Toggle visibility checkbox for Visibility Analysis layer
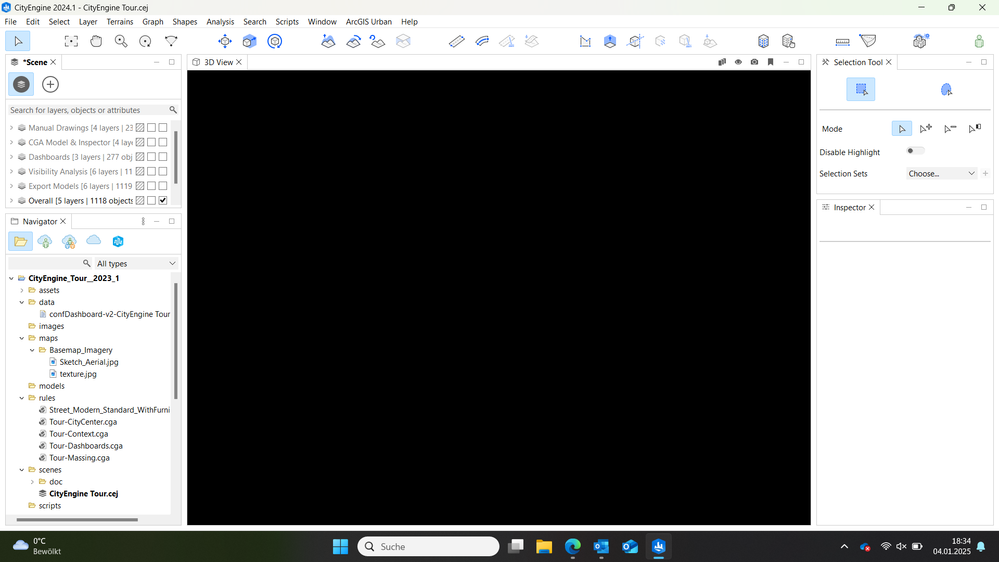Screen dimensions: 999x562 pos(163,171)
